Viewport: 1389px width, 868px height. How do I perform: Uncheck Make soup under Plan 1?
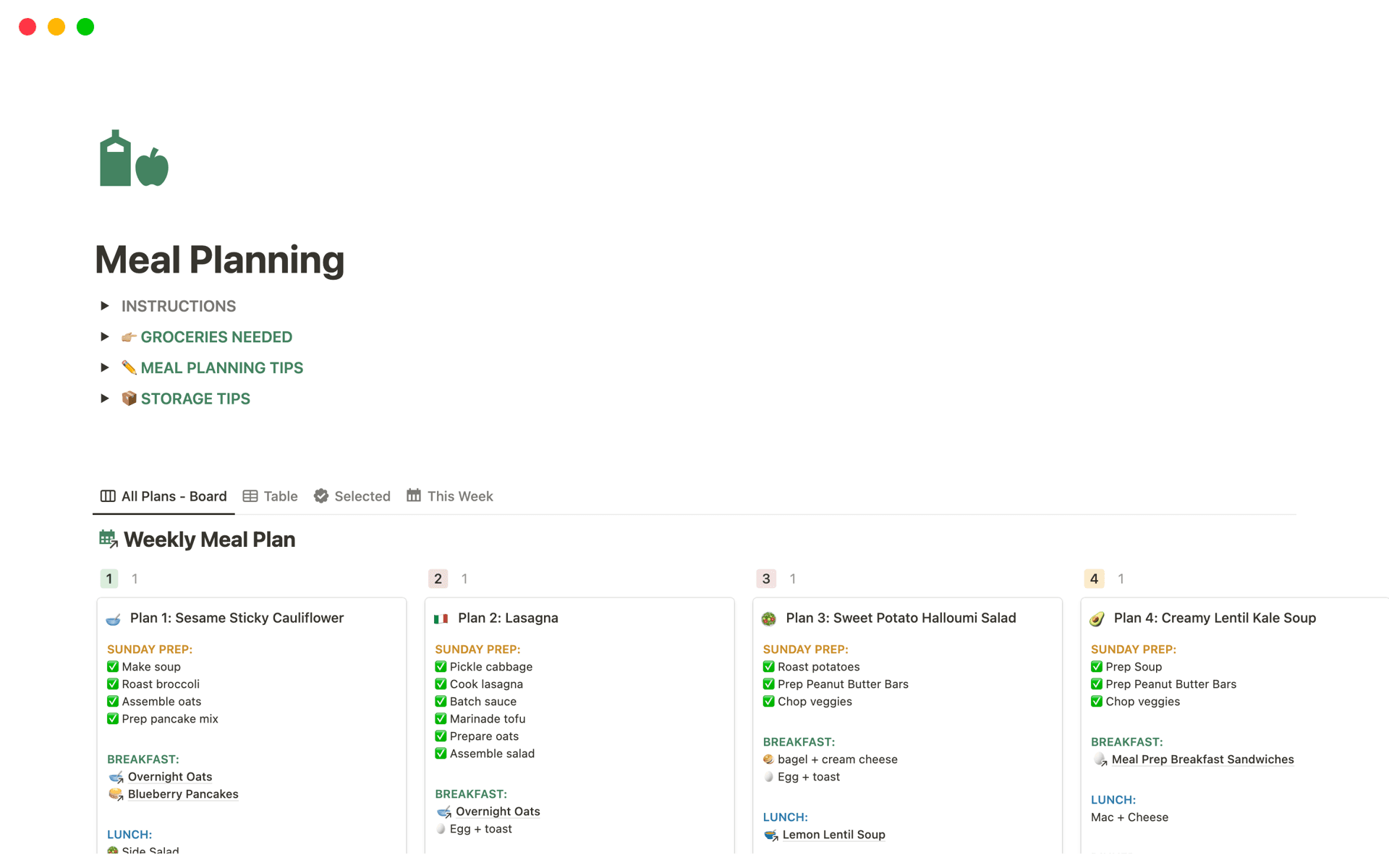click(x=113, y=666)
